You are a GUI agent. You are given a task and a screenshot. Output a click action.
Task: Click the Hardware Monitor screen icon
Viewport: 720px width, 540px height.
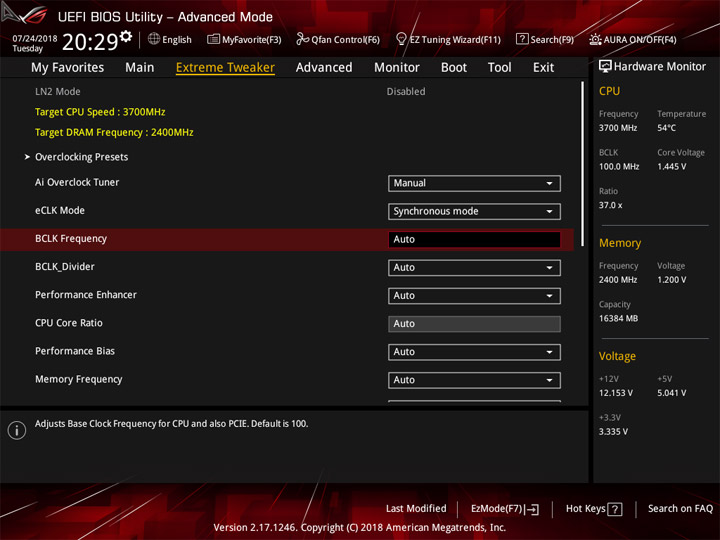tap(605, 66)
